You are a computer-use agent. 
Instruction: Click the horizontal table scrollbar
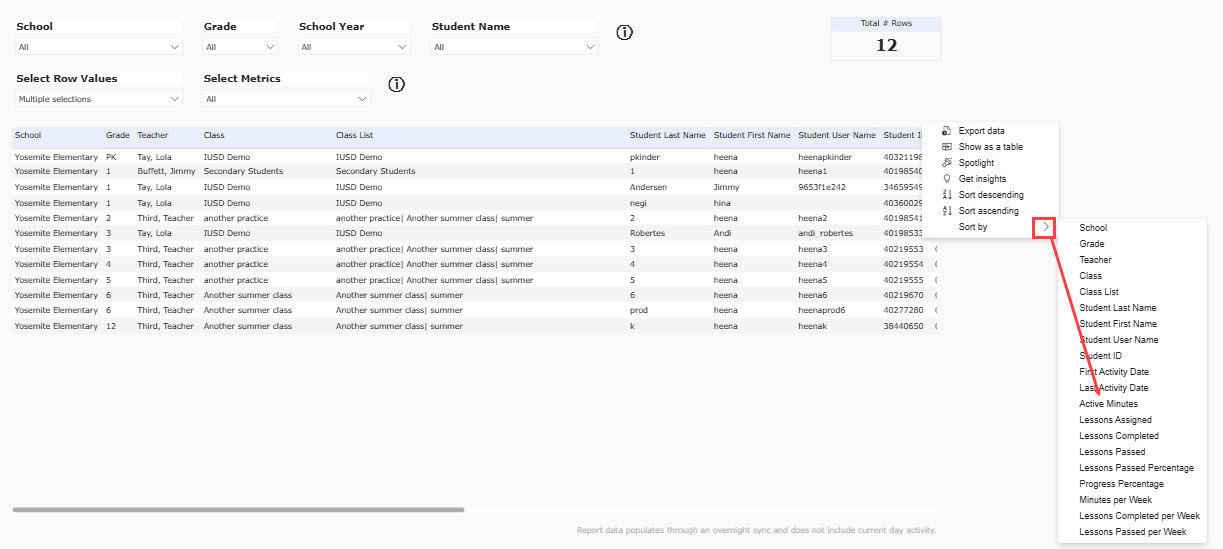click(x=238, y=510)
